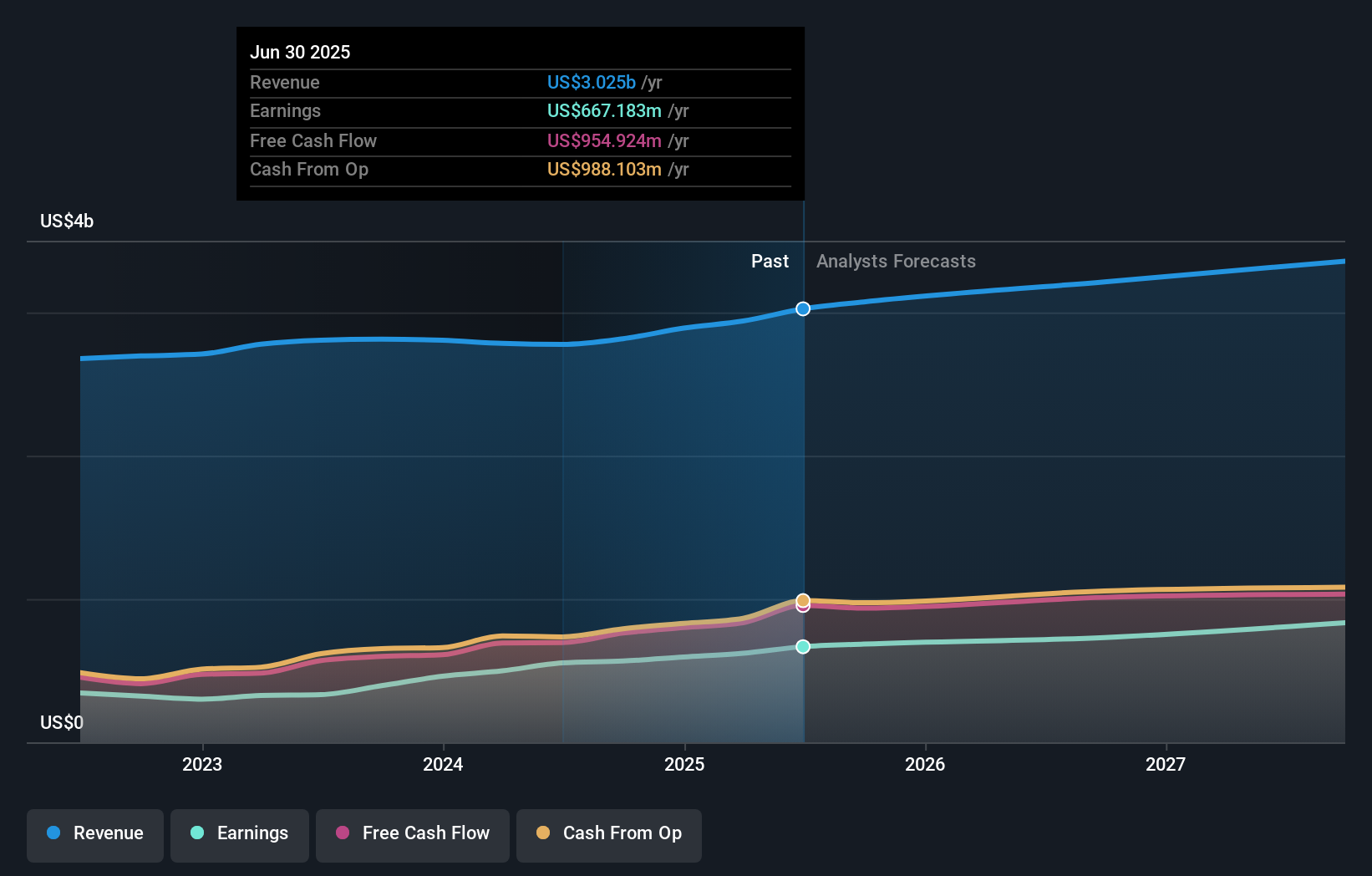1372x876 pixels.
Task: Click the 2026 x-axis label
Action: (x=925, y=764)
